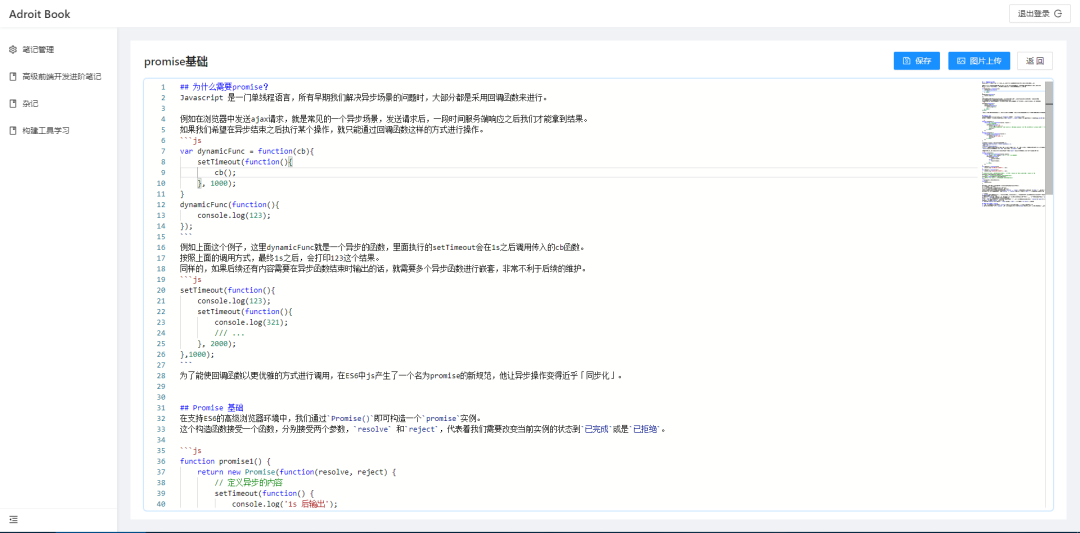The height and width of the screenshot is (533, 1080).
Task: Click the paragraph starting Javascript 是一门单线程语言
Action: [x=364, y=97]
